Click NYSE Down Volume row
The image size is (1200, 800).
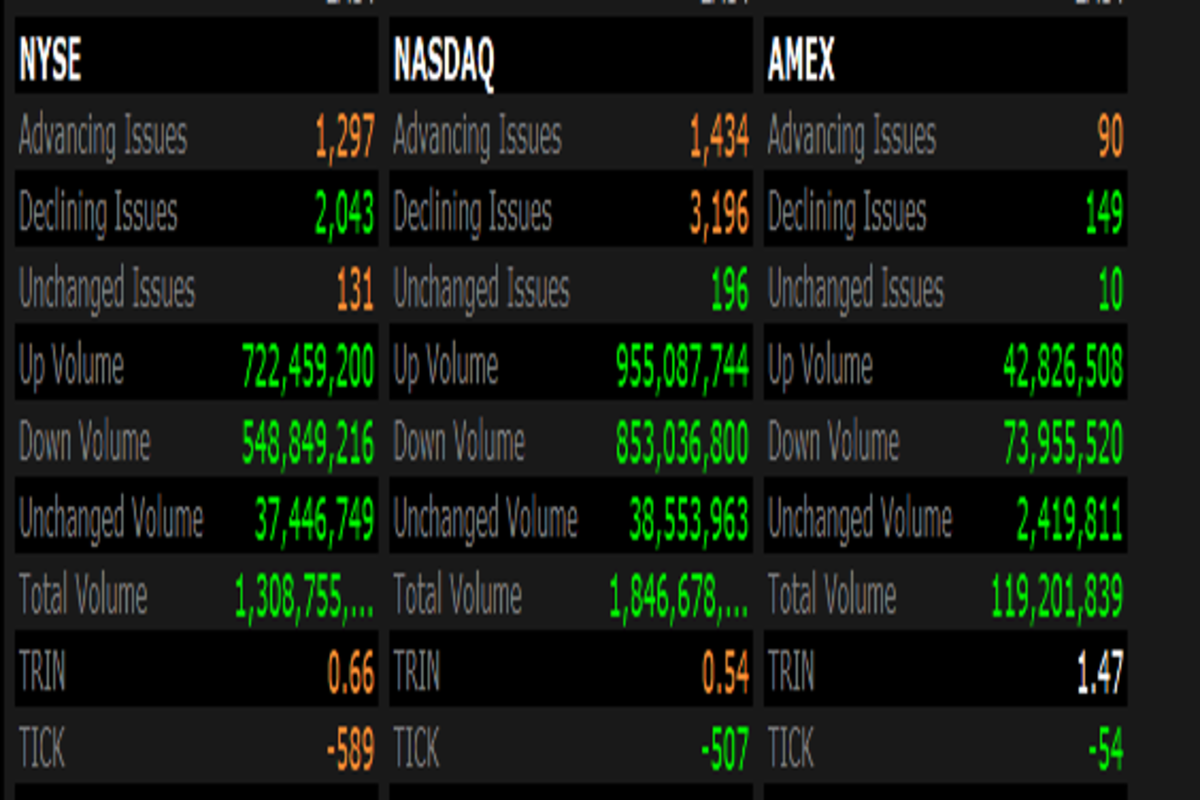click(196, 443)
